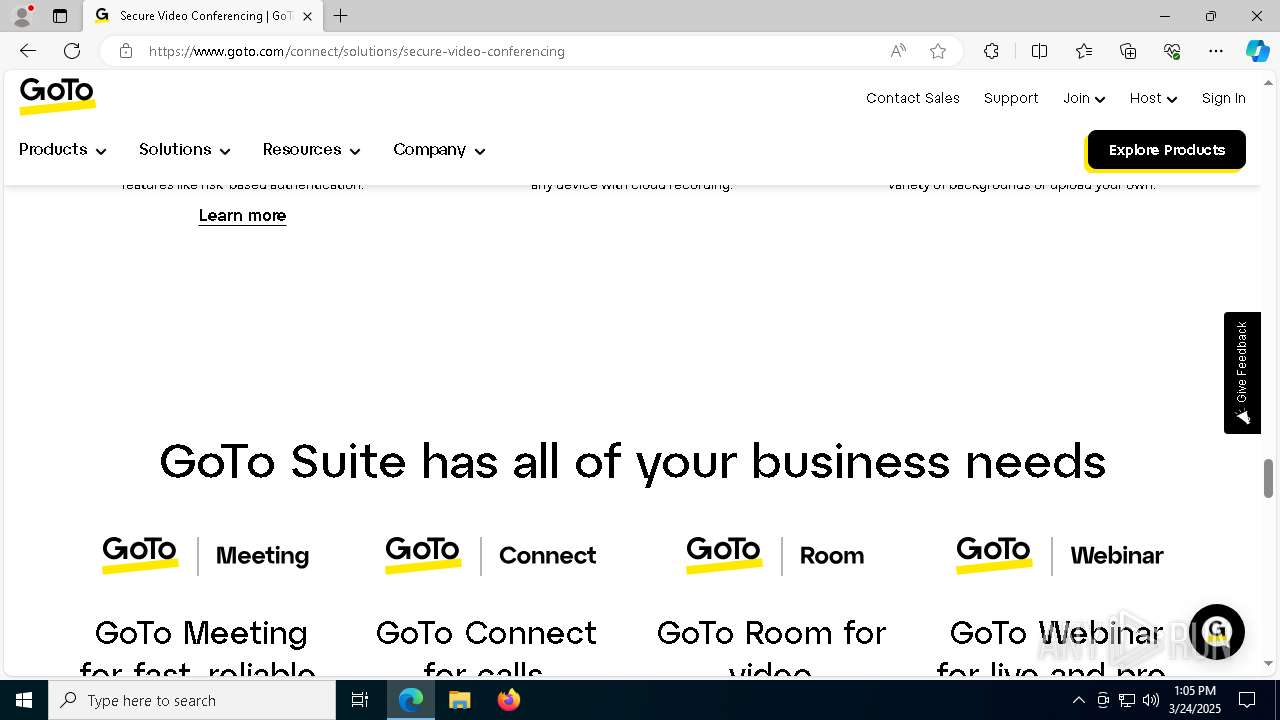Go back to previous page
Image resolution: width=1280 pixels, height=720 pixels.
(x=28, y=51)
